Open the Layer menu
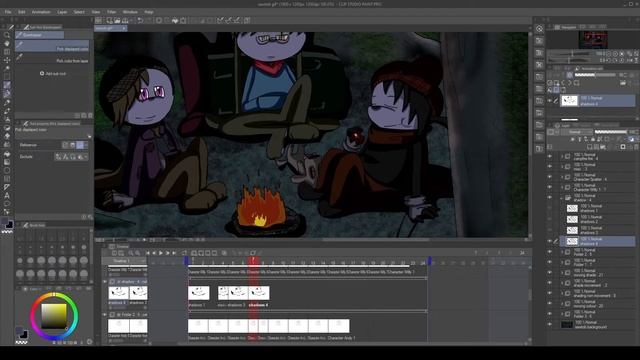The height and width of the screenshot is (360, 640). coord(62,12)
